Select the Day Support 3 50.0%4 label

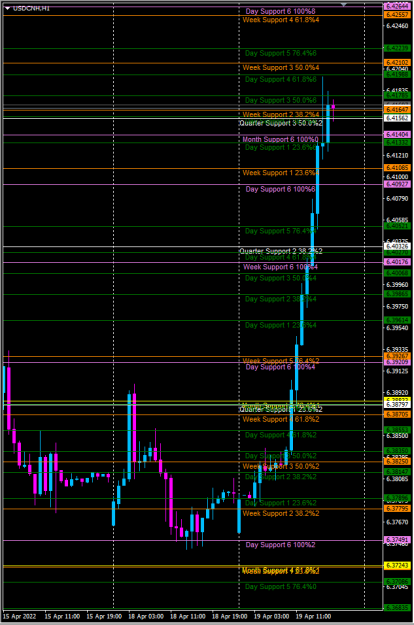tap(281, 278)
